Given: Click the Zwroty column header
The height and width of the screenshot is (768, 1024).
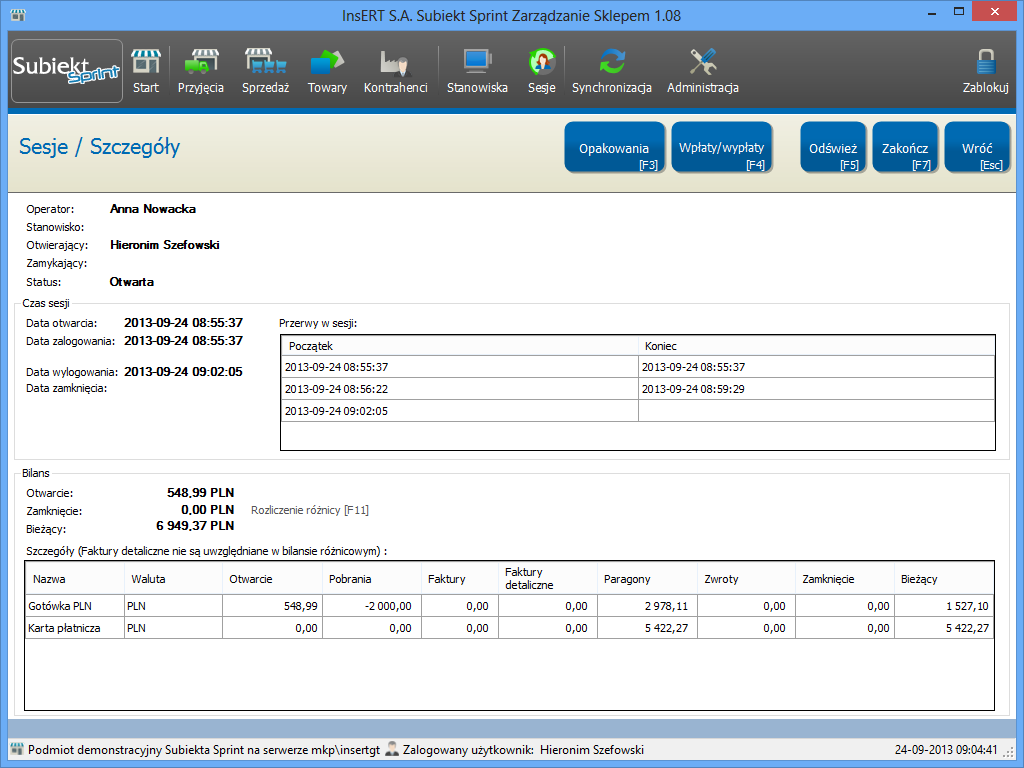Looking at the screenshot, I should [746, 579].
